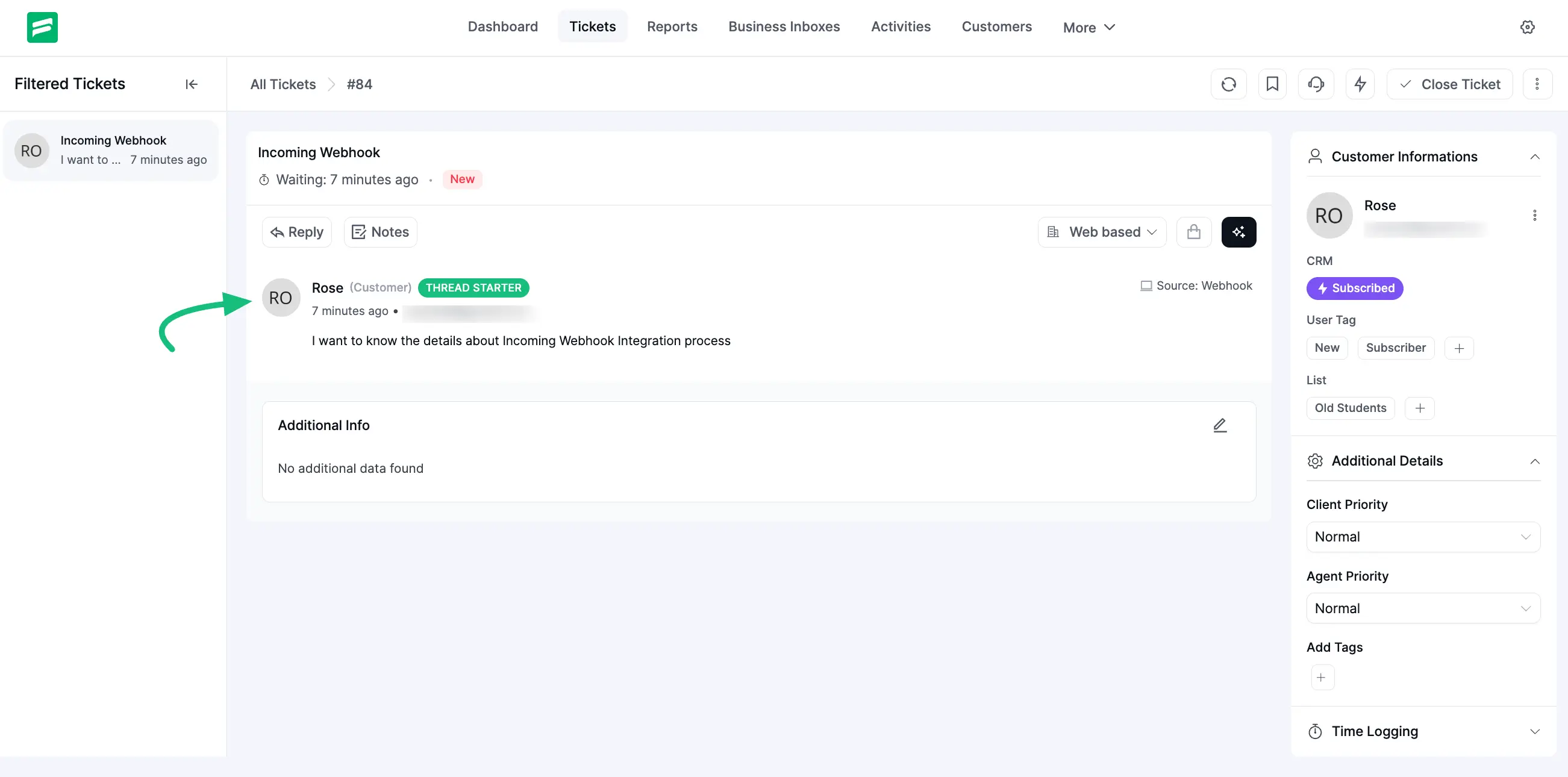1568x777 pixels.
Task: Click the Close Ticket button
Action: click(1449, 84)
